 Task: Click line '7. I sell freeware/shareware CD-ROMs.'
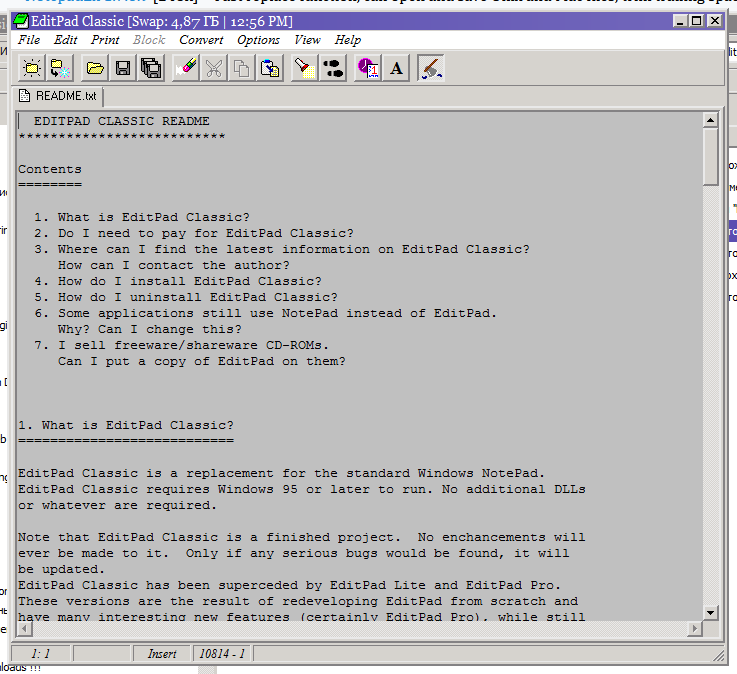181,345
